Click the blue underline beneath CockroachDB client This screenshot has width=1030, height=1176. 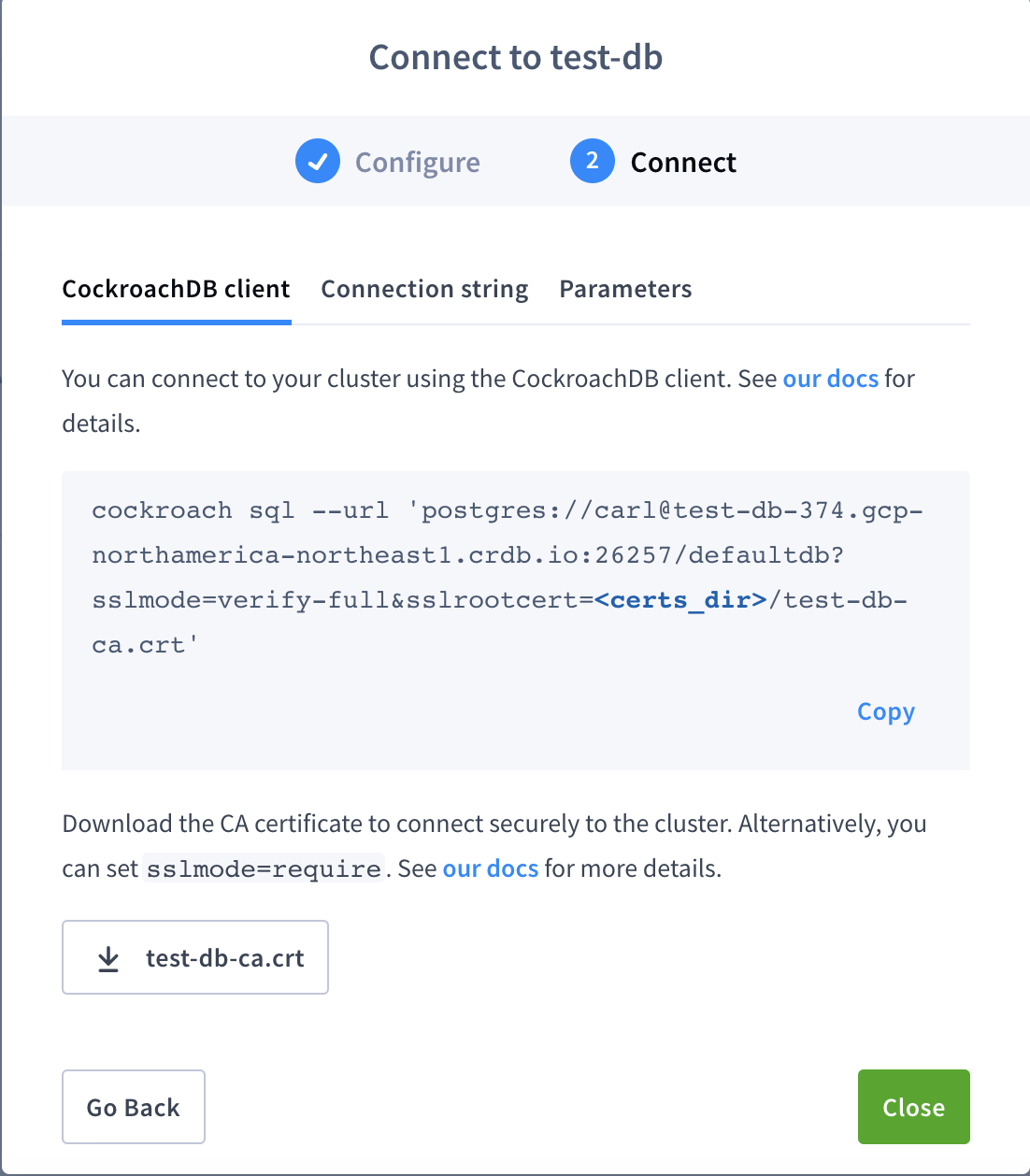(x=176, y=322)
